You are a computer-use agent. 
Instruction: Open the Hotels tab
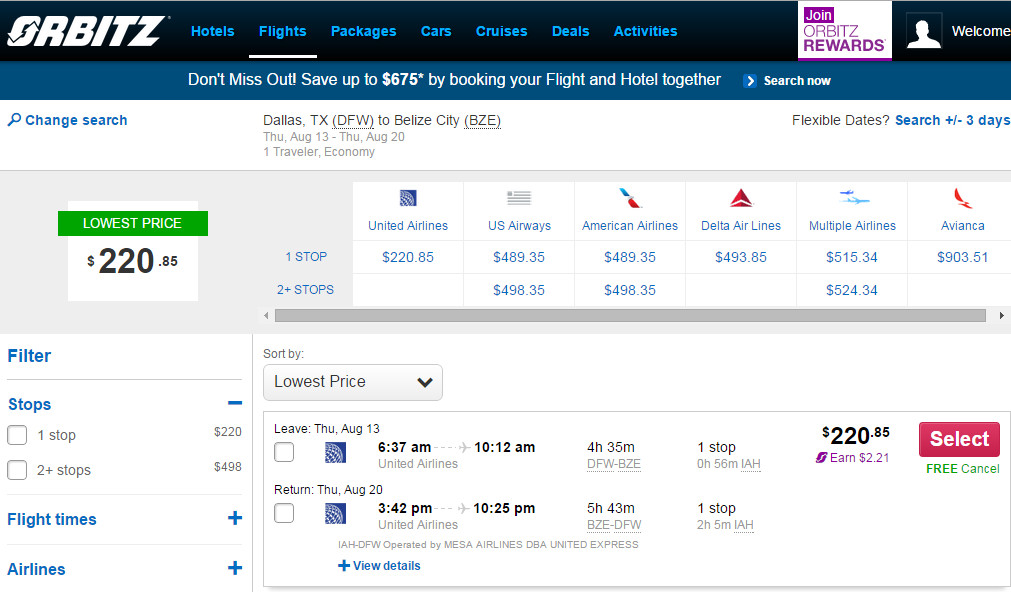[x=213, y=31]
